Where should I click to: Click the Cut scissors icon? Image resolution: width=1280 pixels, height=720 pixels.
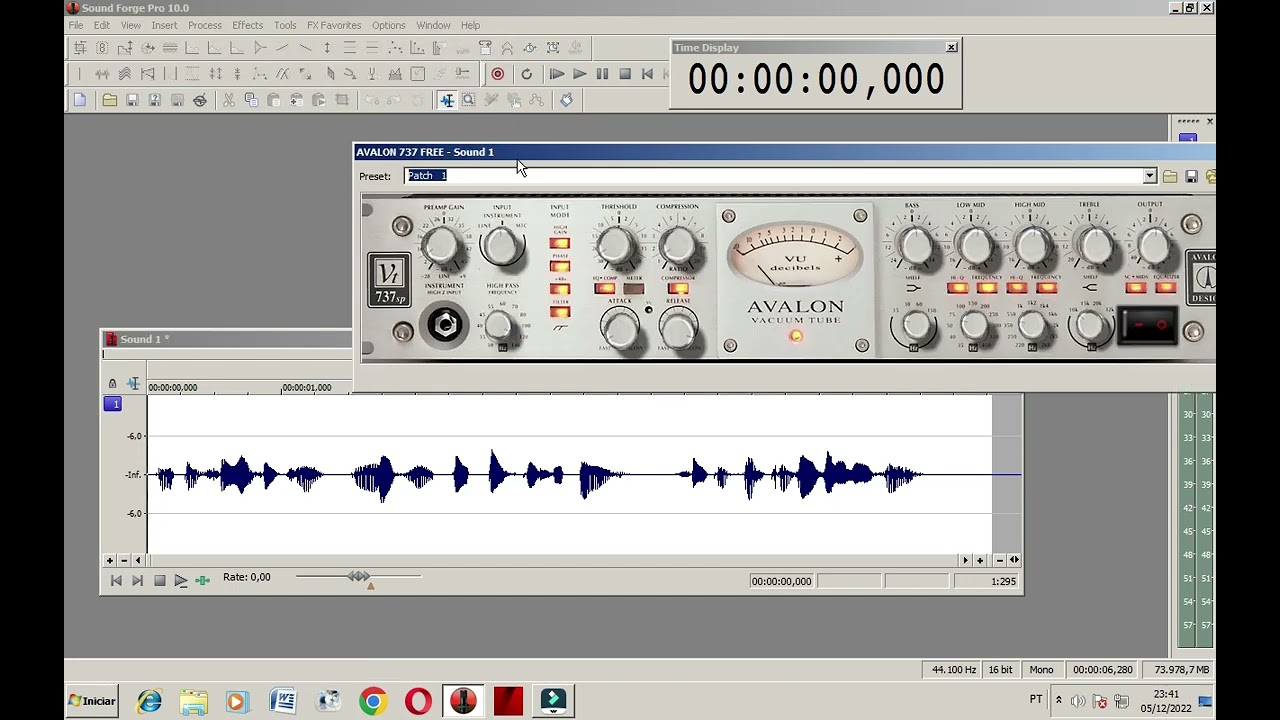[x=229, y=100]
